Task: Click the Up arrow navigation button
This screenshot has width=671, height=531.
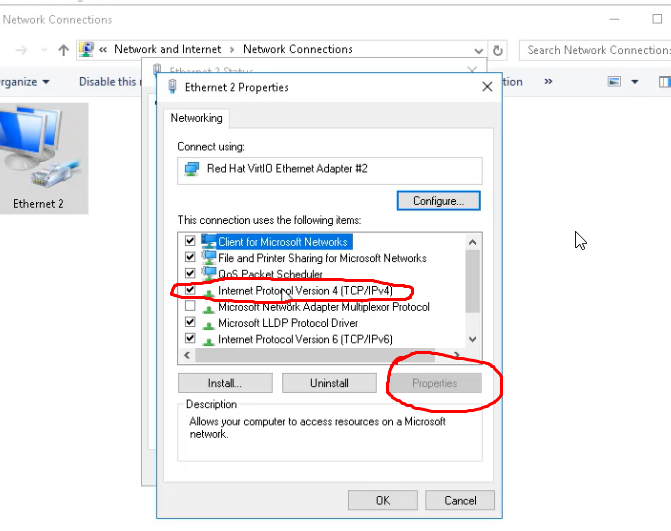Action: 63,50
